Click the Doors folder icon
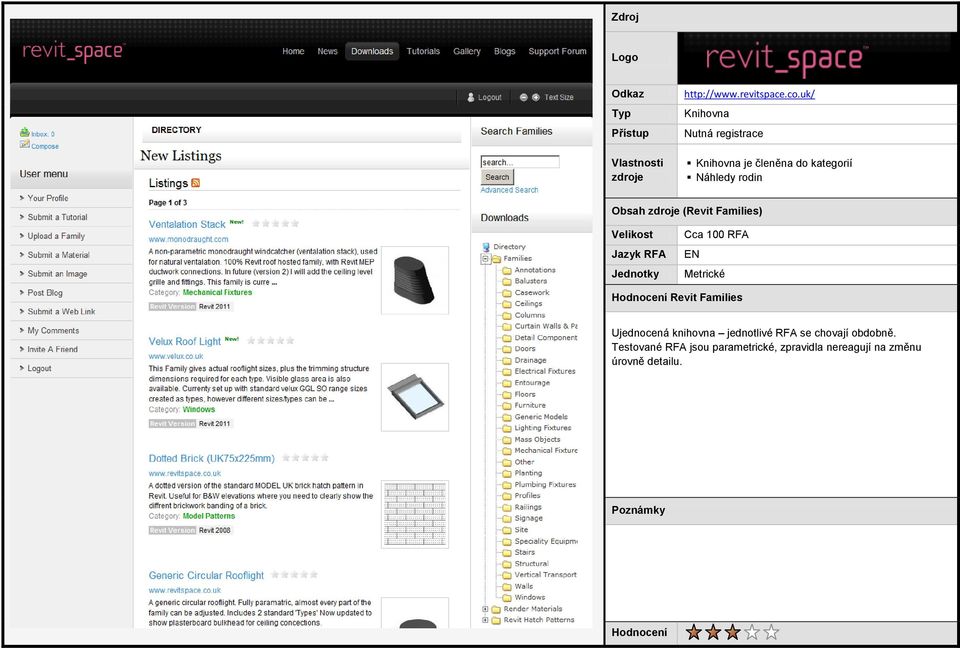The height and width of the screenshot is (648, 960). pyautogui.click(x=506, y=349)
